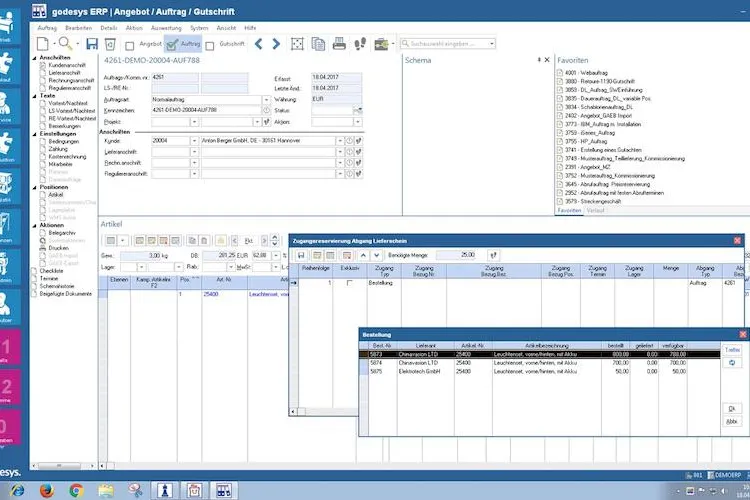750x500 pixels.
Task: Click the blue floppy disk save icon
Action: pos(92,44)
